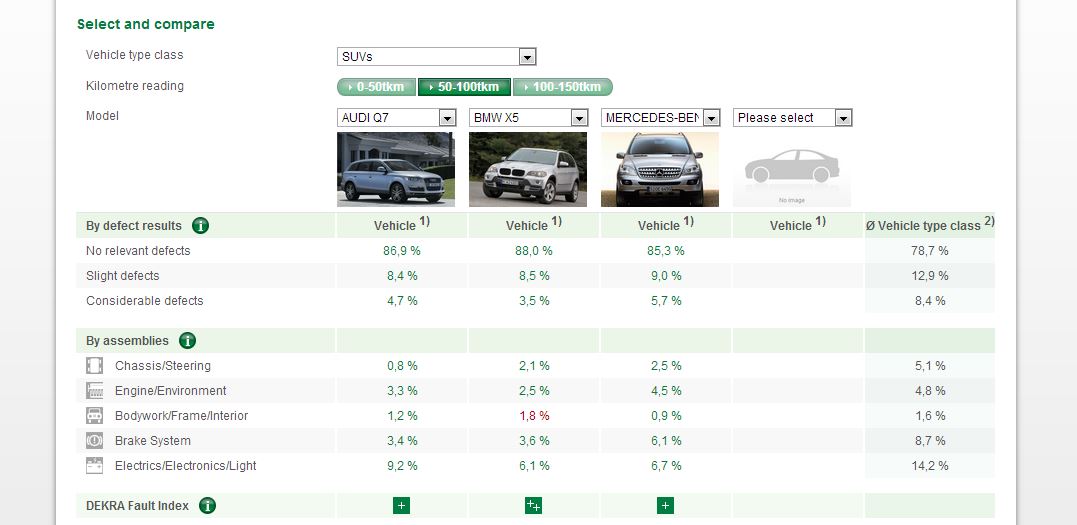Click info icon beside By assemblies
This screenshot has width=1077, height=525.
187,341
